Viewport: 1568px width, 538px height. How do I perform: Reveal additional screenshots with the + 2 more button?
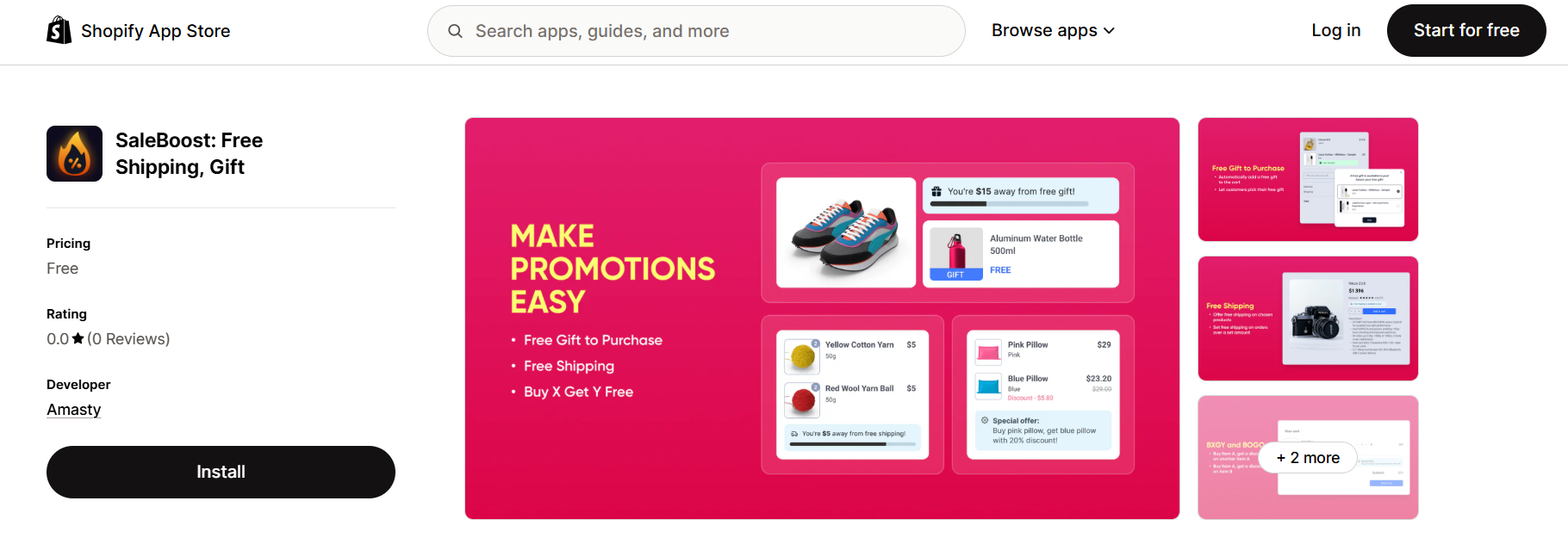coord(1307,458)
